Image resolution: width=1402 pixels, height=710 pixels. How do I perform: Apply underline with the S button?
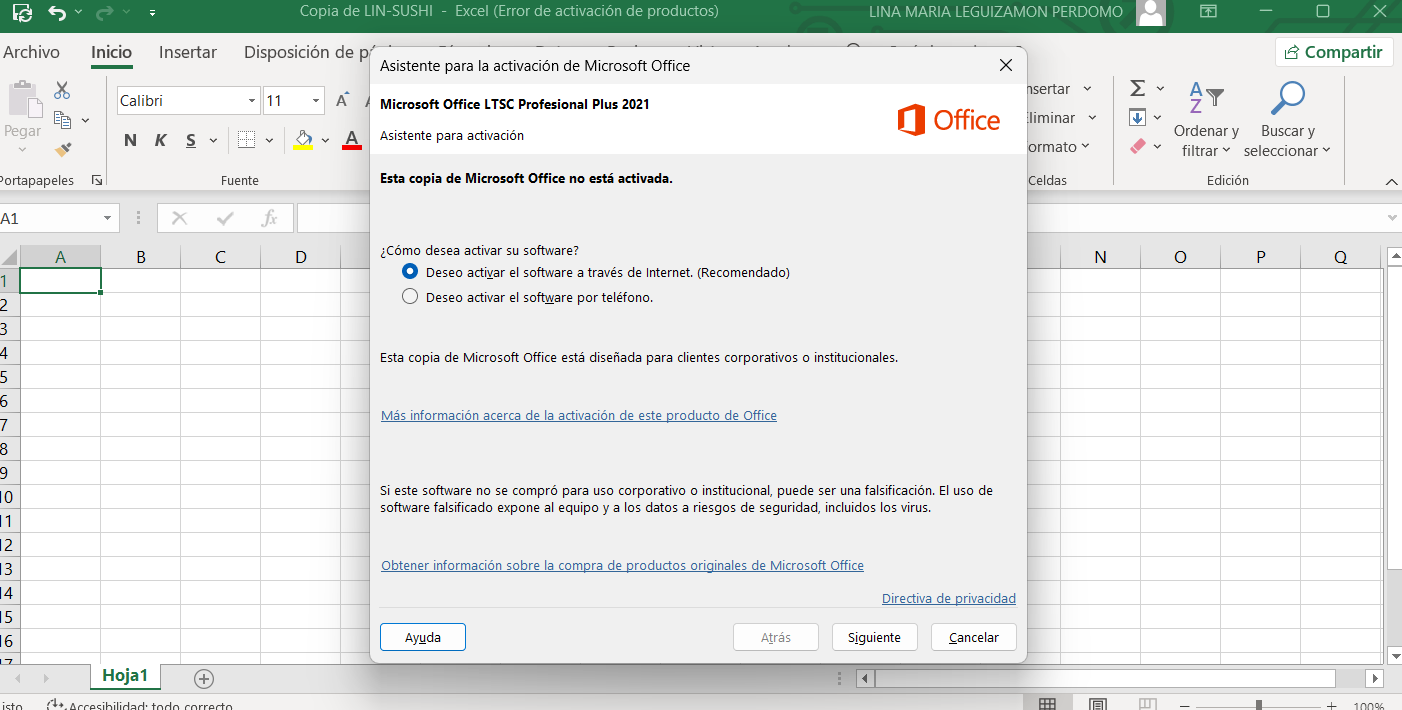[190, 140]
